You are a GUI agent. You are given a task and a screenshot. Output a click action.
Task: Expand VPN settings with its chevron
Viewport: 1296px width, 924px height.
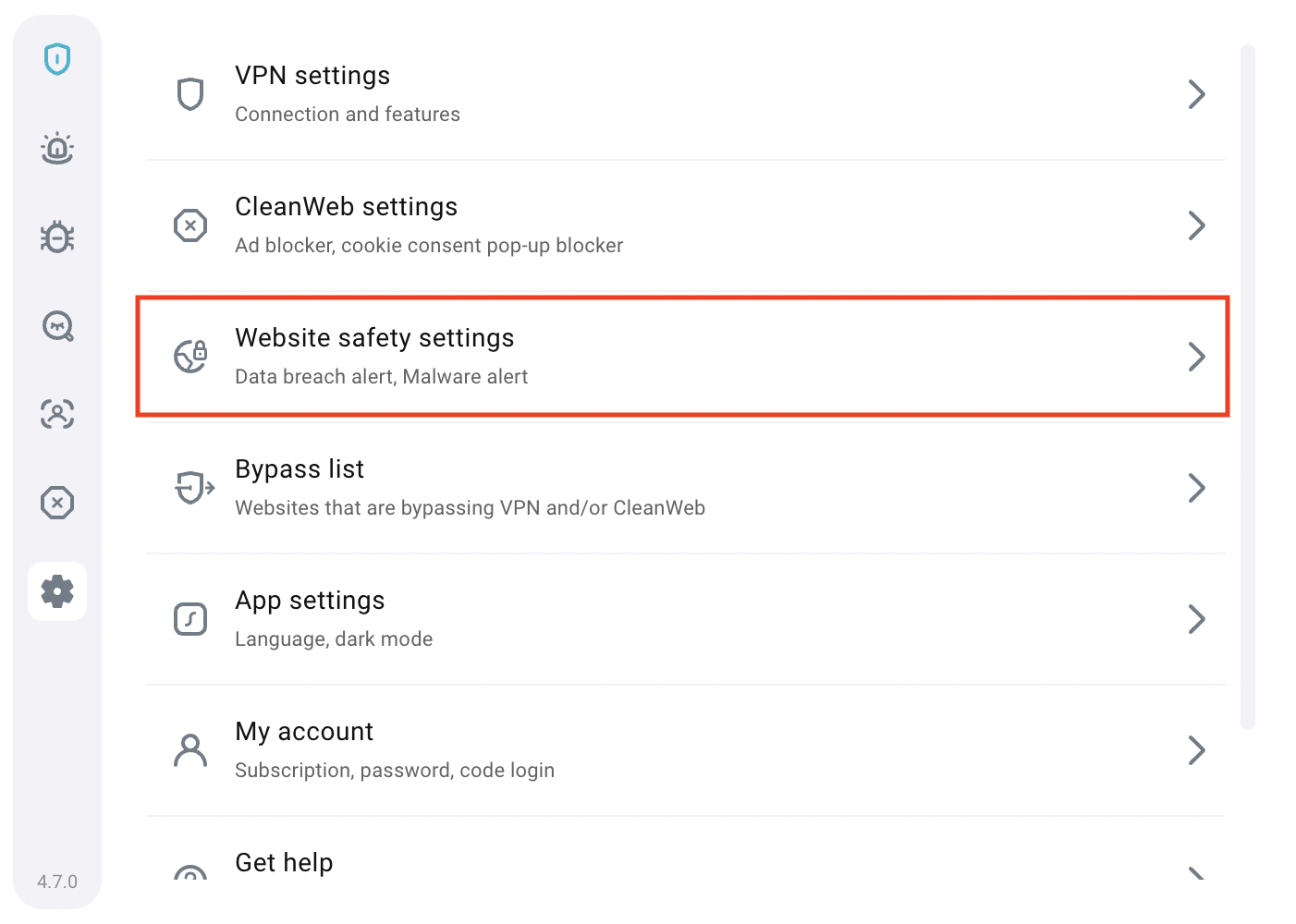point(1197,94)
